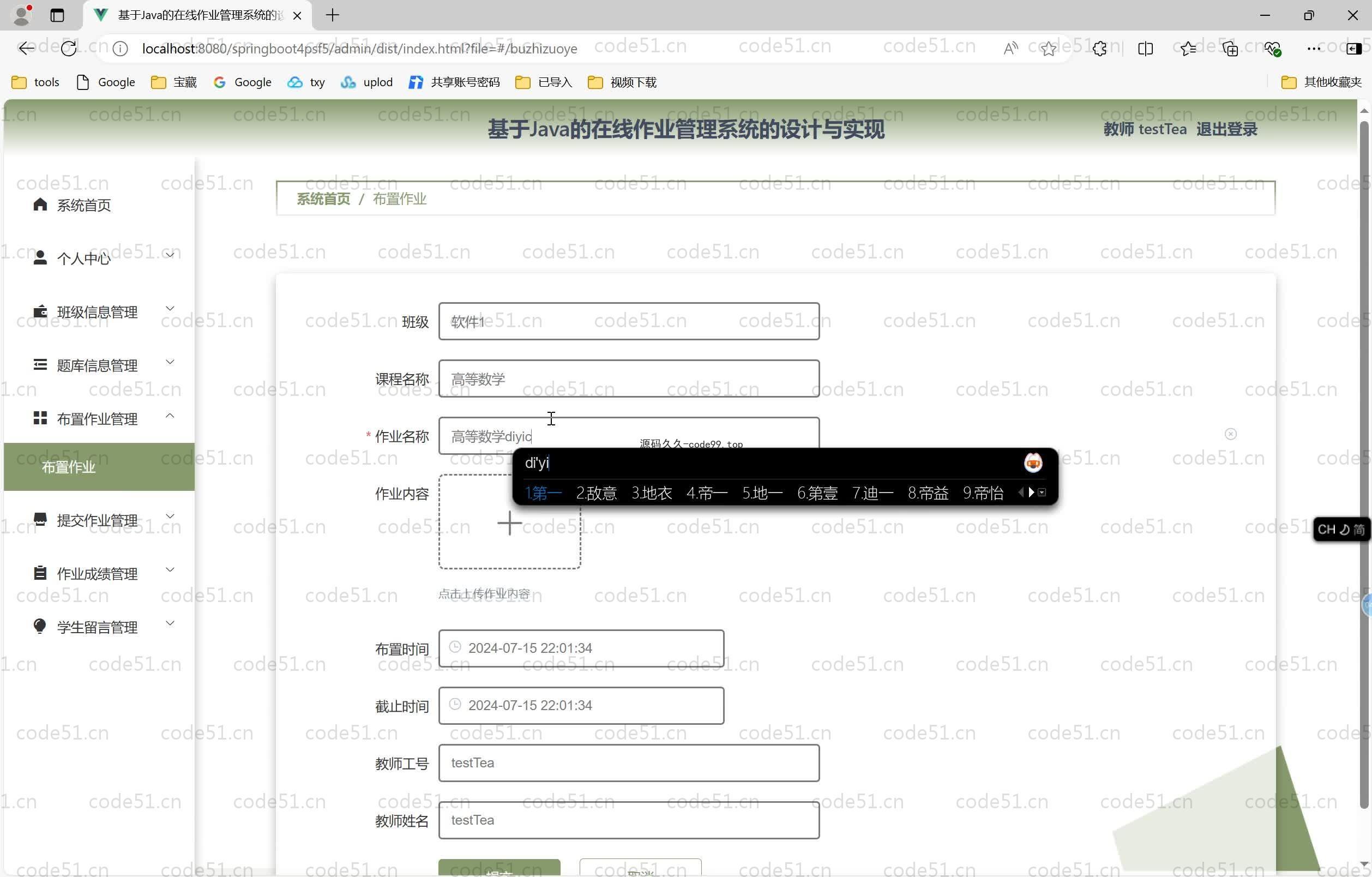Reload the page with refresh icon
The image size is (1372, 877).
[x=69, y=49]
